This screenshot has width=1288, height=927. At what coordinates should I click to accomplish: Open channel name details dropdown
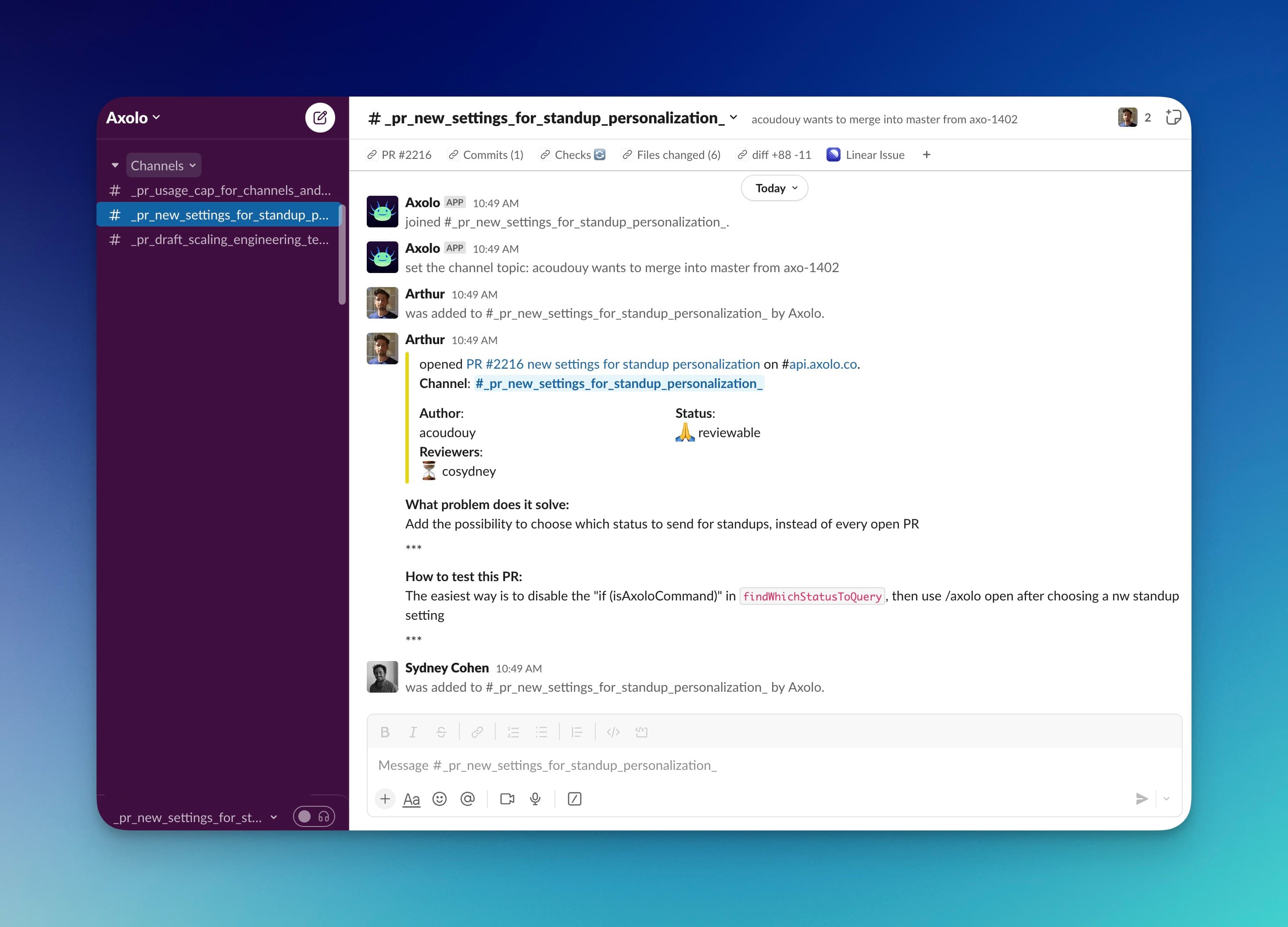[733, 118]
